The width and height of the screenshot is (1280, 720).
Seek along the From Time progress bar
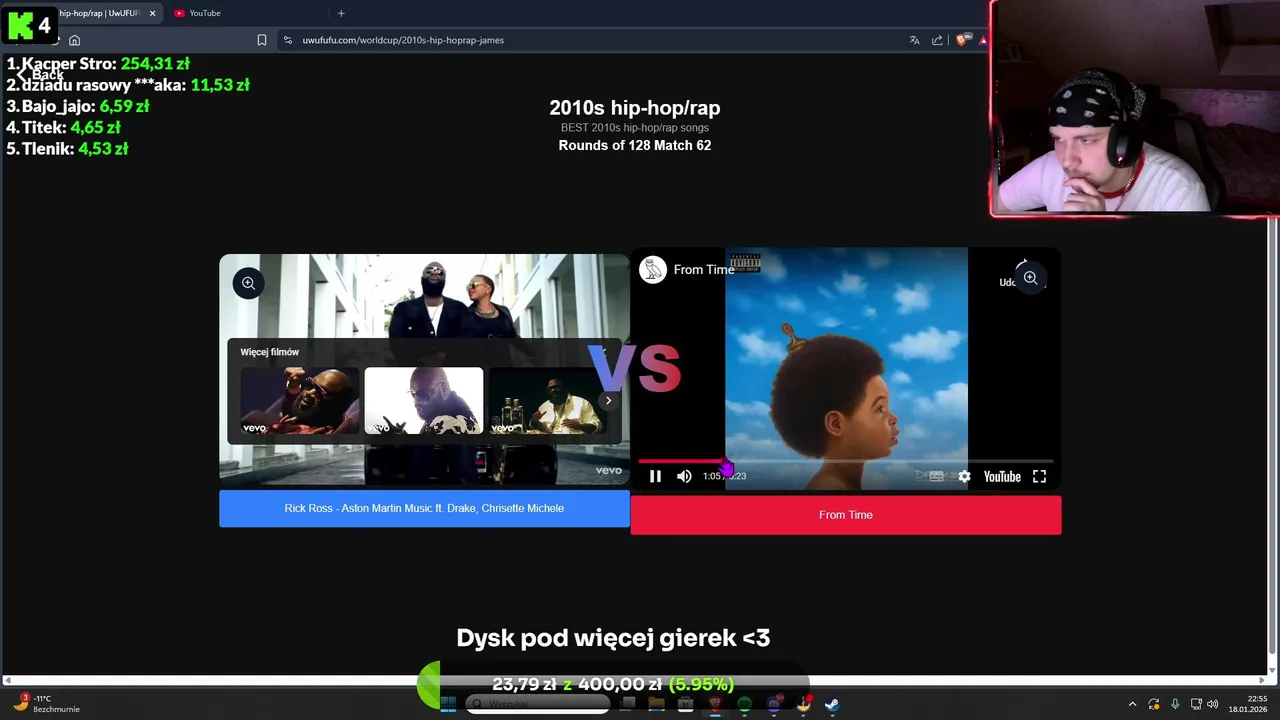845,461
